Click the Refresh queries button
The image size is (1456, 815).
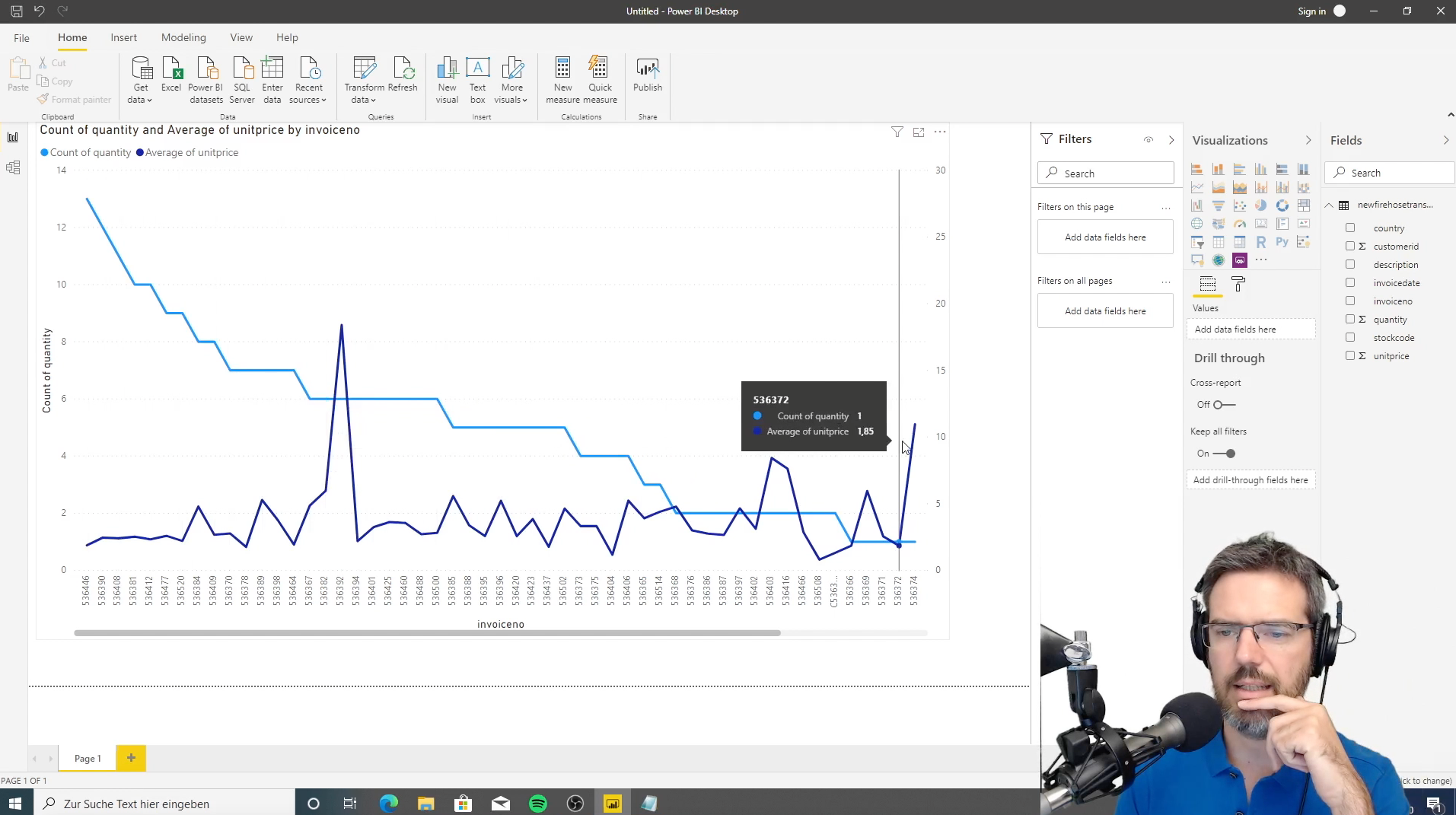click(403, 75)
